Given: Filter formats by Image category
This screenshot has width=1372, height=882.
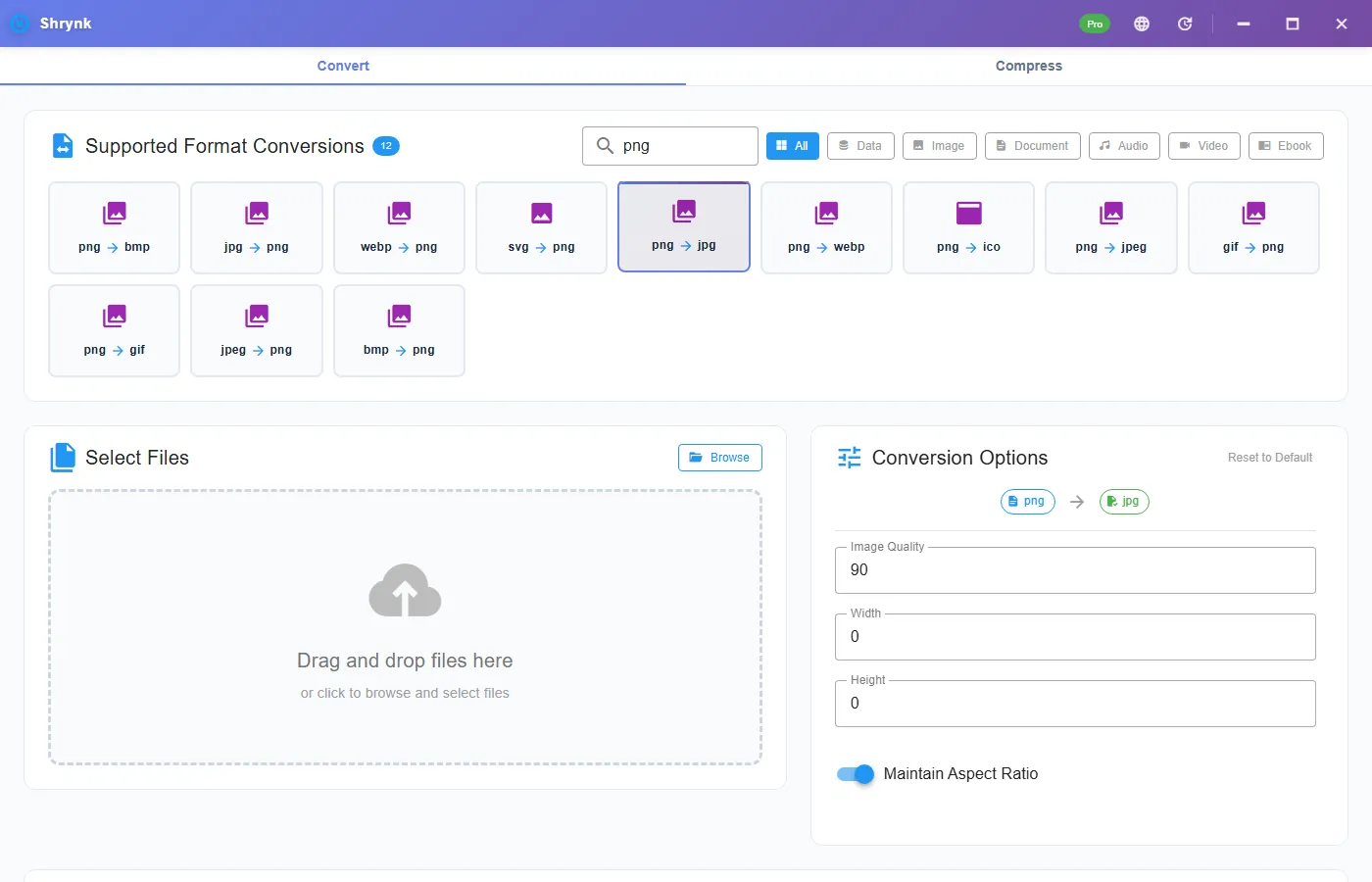Looking at the screenshot, I should pyautogui.click(x=940, y=146).
